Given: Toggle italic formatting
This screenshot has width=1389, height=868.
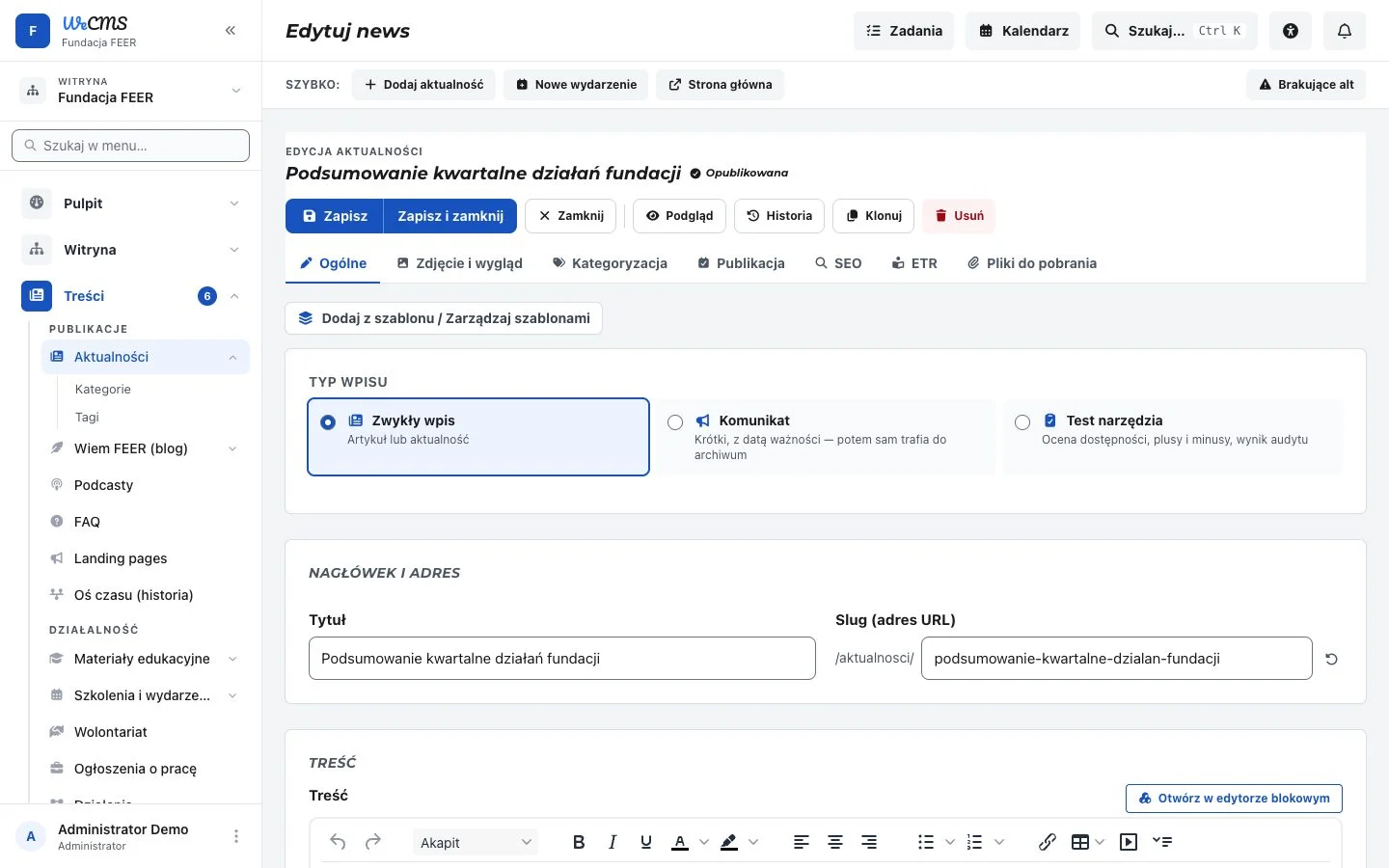Looking at the screenshot, I should coord(613,842).
